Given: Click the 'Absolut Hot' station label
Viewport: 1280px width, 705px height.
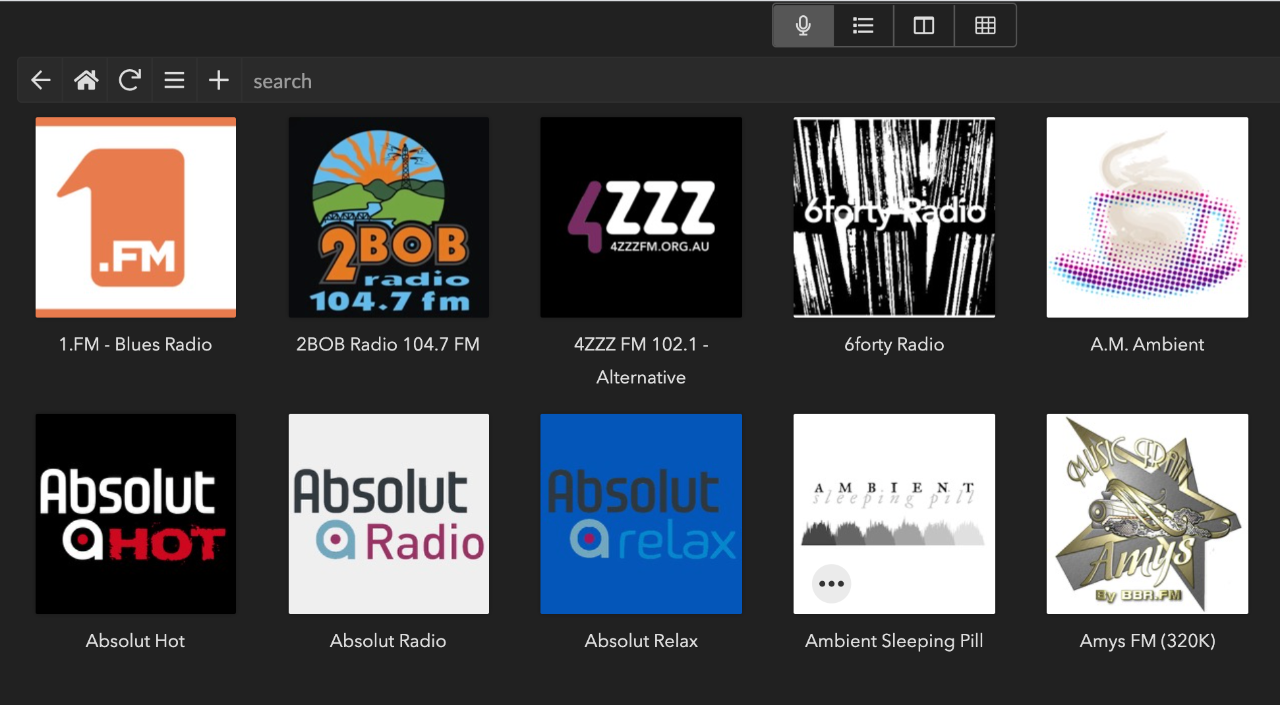Looking at the screenshot, I should tap(136, 641).
